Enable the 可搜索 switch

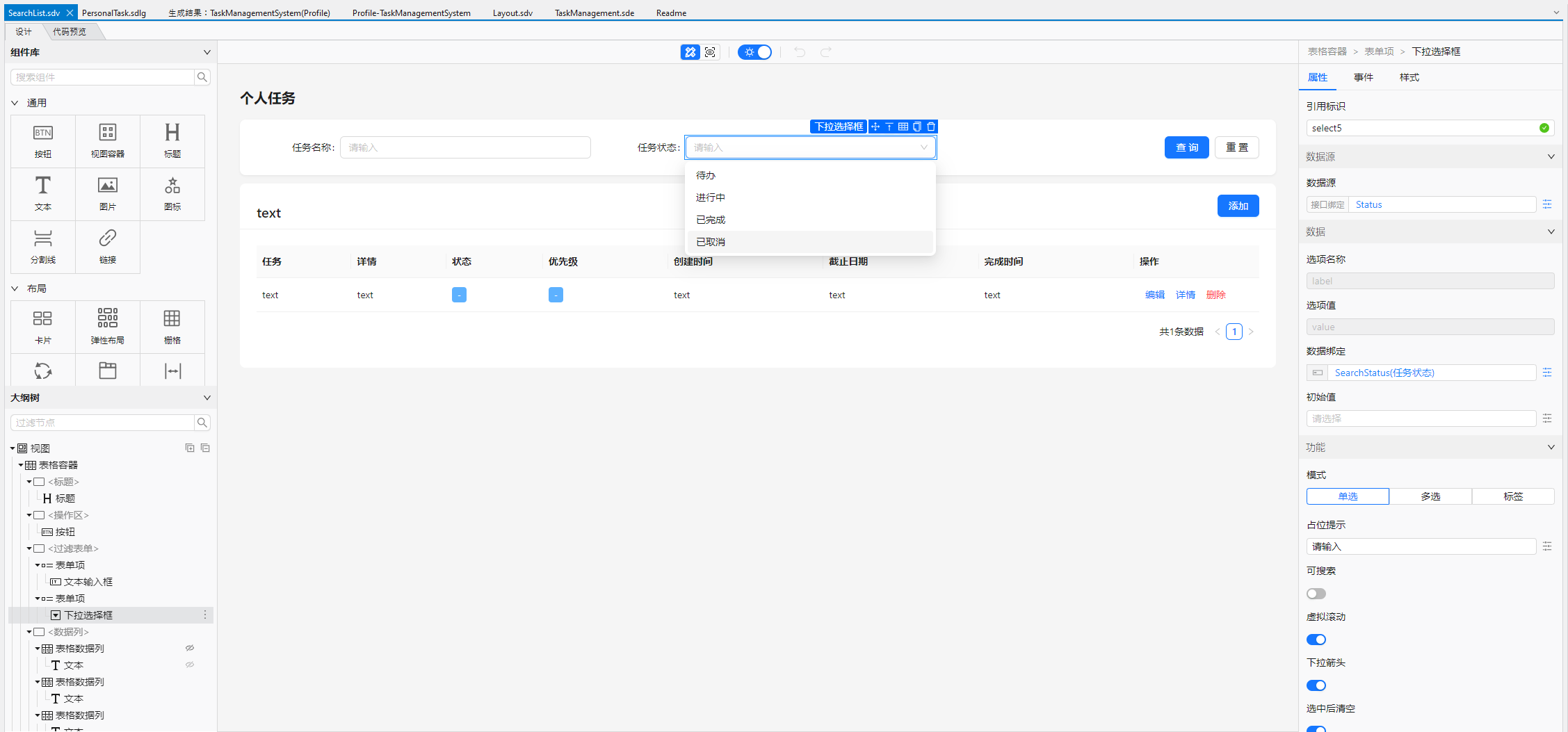click(1316, 593)
